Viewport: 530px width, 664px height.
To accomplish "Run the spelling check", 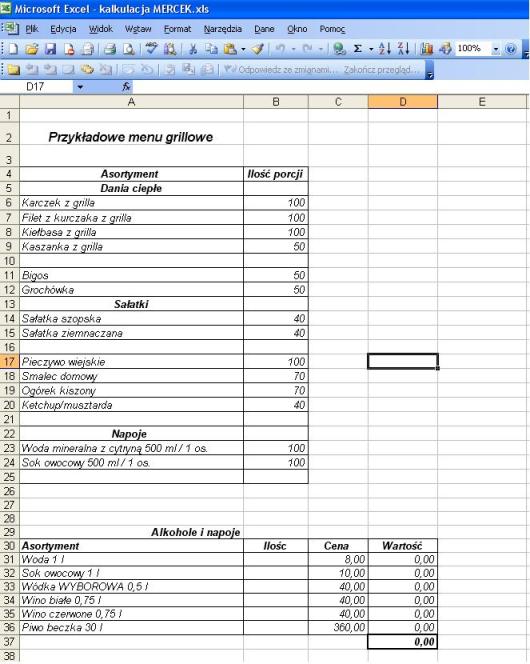I will (x=151, y=49).
